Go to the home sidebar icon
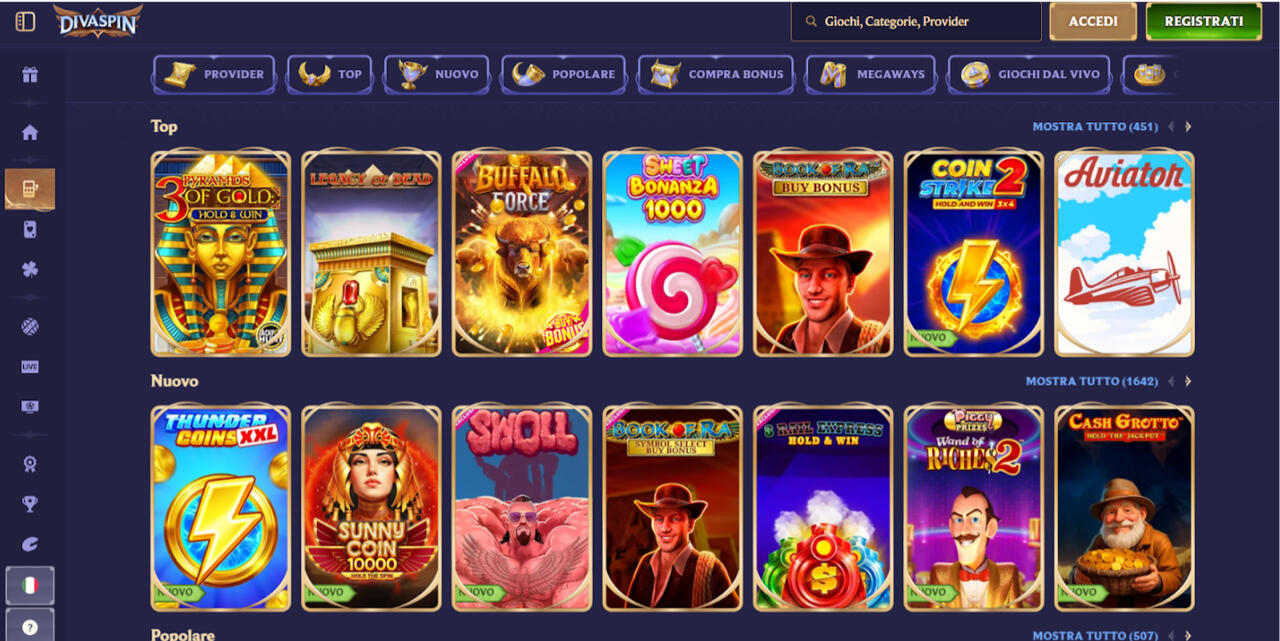This screenshot has width=1280, height=641. [30, 132]
